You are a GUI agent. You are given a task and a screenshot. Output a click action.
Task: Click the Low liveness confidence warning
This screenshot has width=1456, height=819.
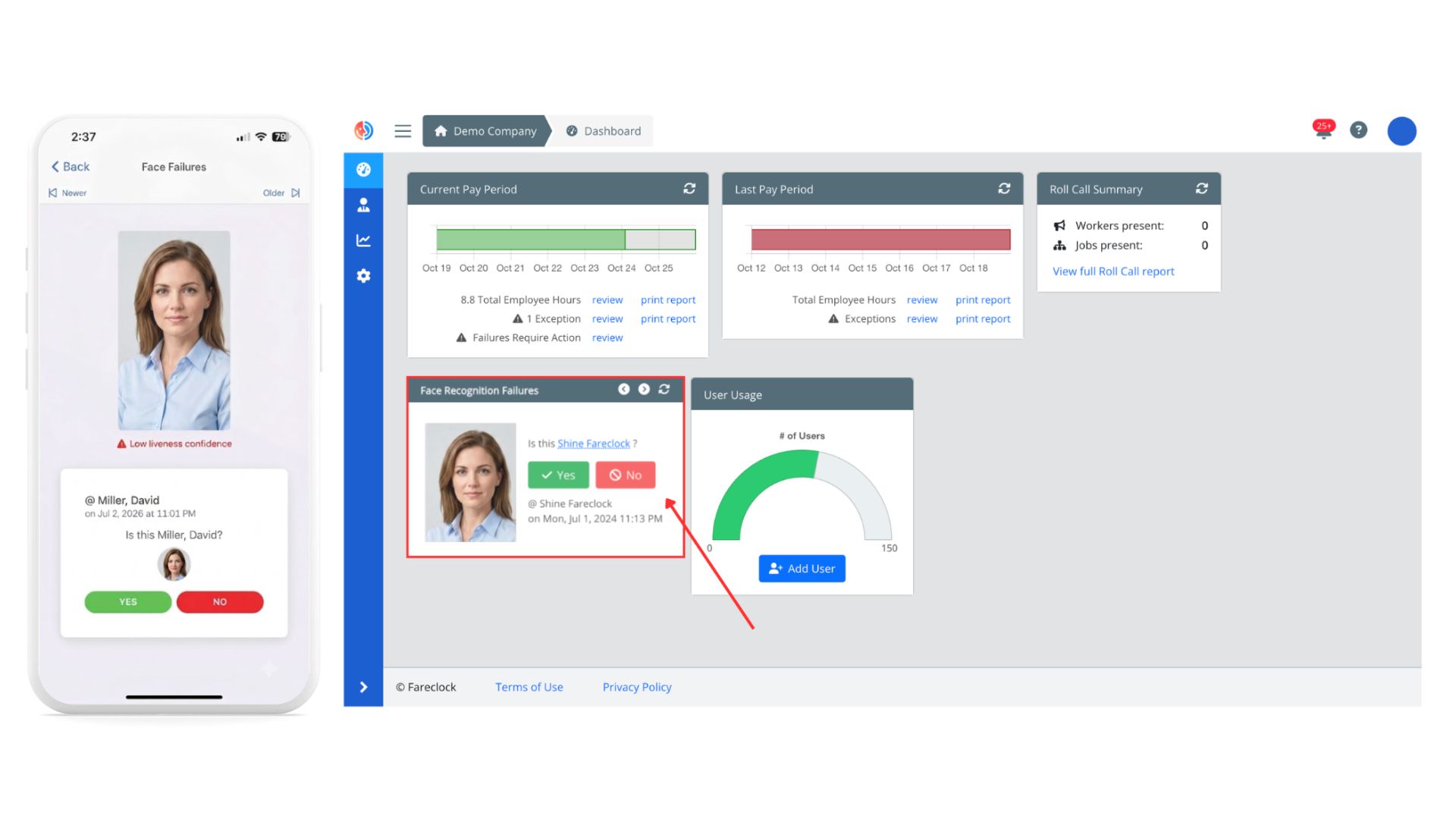coord(174,444)
